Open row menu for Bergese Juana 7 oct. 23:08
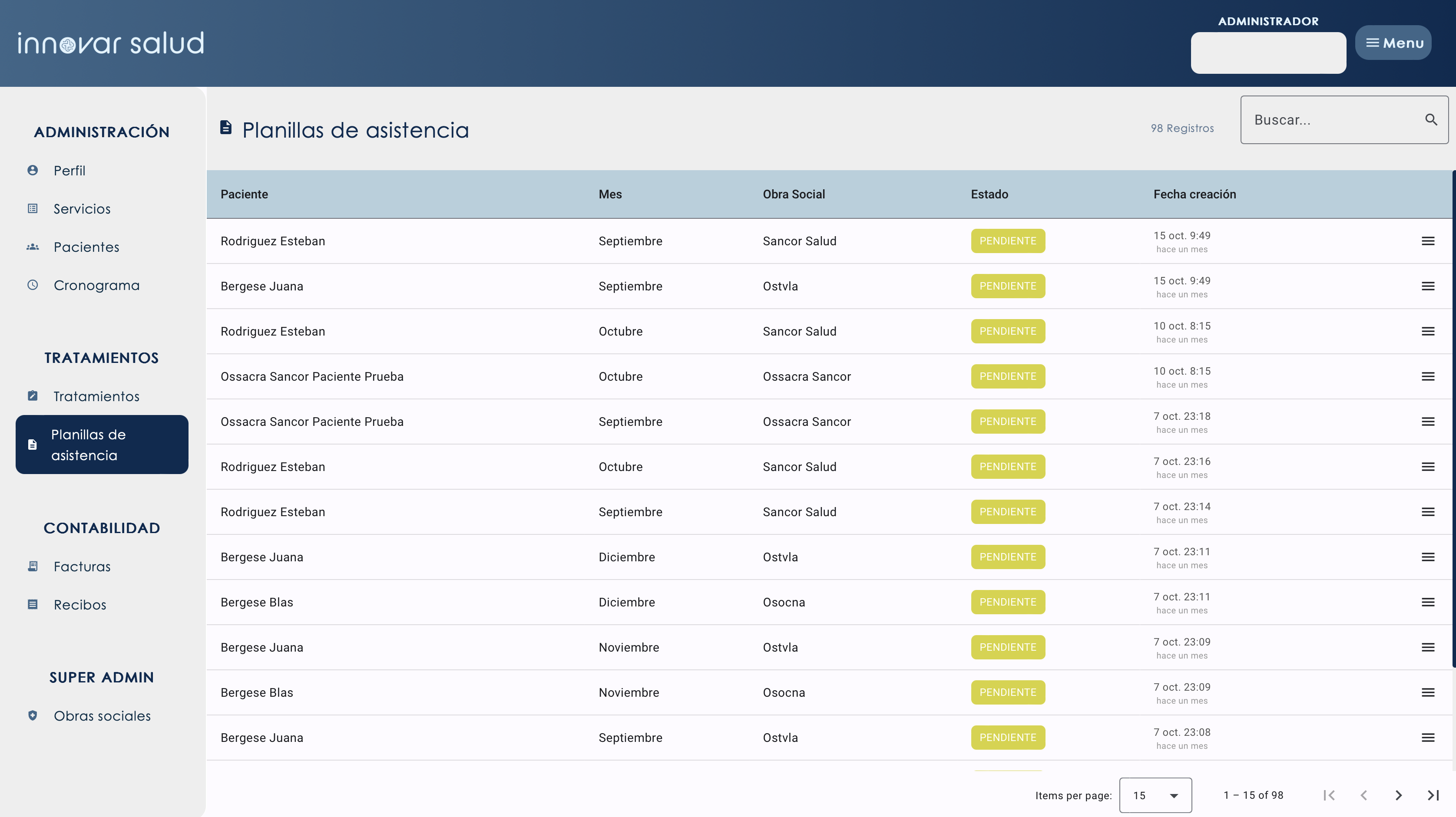Image resolution: width=1456 pixels, height=817 pixels. tap(1428, 738)
